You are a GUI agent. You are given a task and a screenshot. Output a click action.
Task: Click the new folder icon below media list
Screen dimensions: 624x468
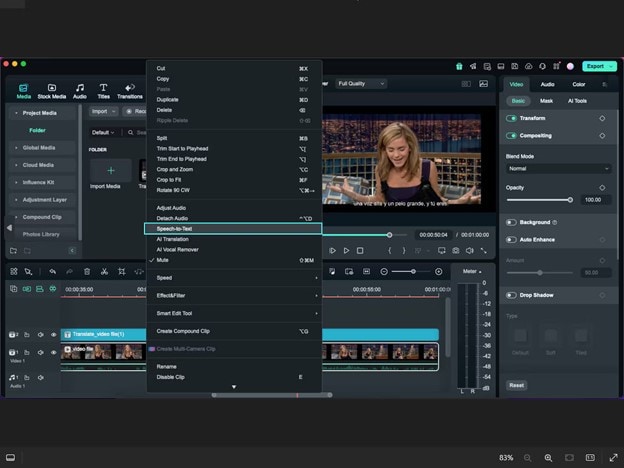[13, 250]
